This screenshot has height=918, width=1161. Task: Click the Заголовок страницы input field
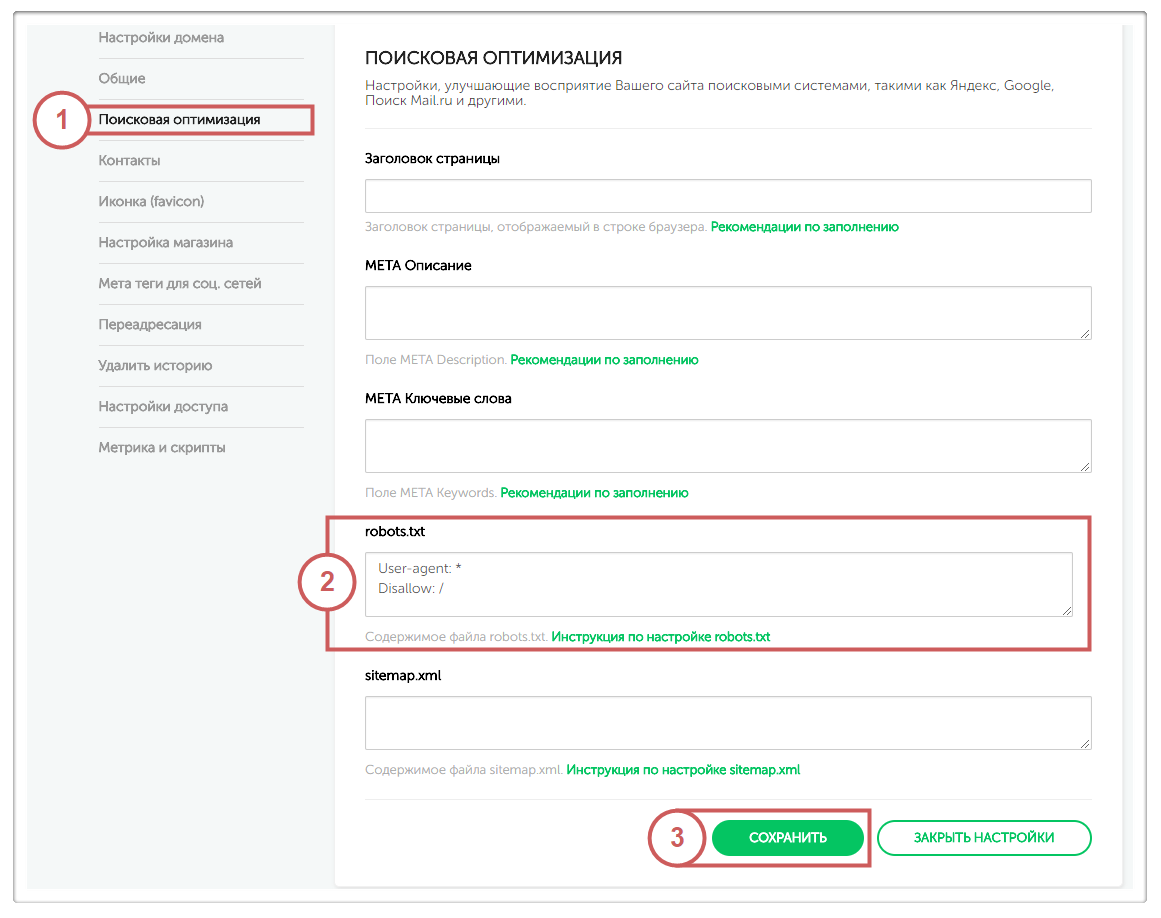click(727, 196)
